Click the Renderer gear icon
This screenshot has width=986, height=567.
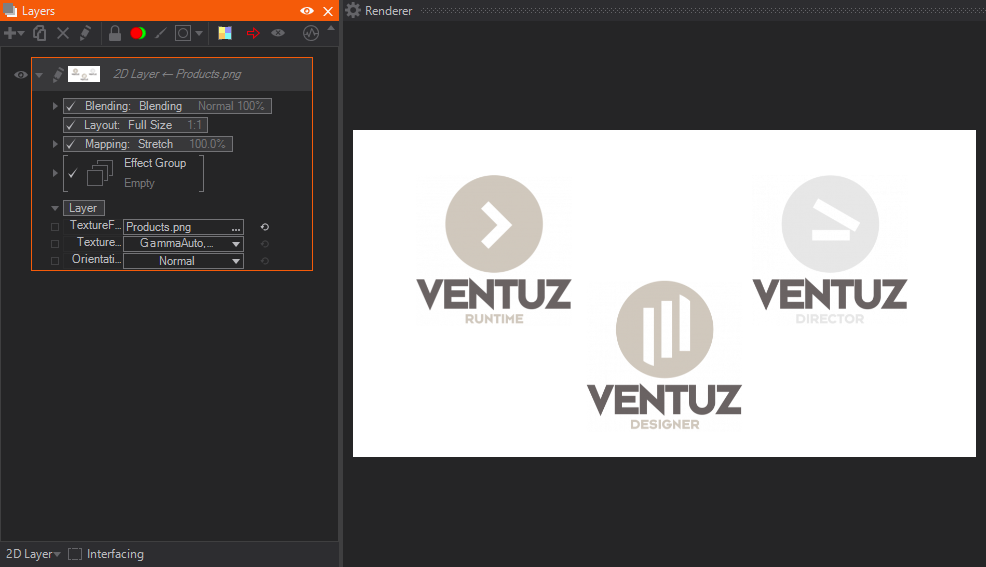pos(353,11)
